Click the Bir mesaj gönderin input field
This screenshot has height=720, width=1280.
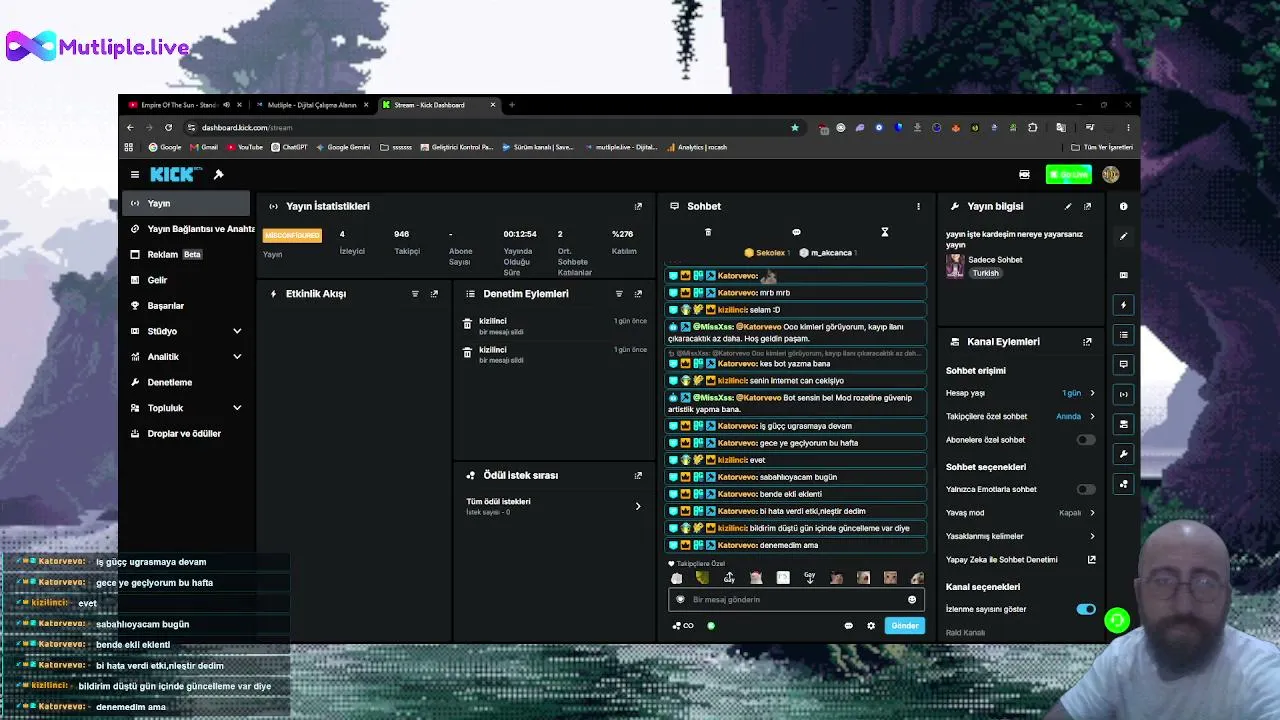(795, 600)
